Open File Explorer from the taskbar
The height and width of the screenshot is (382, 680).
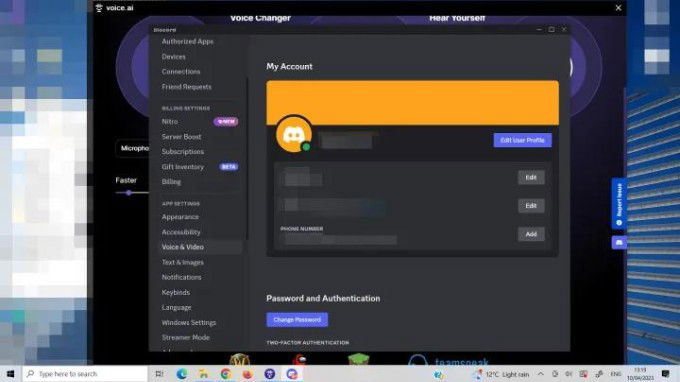tap(203, 374)
